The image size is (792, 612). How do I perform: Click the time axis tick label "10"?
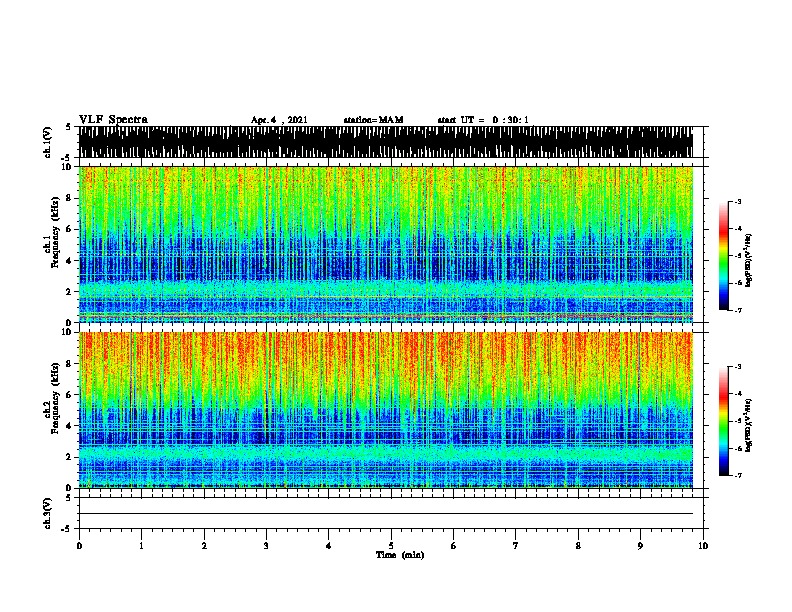703,546
